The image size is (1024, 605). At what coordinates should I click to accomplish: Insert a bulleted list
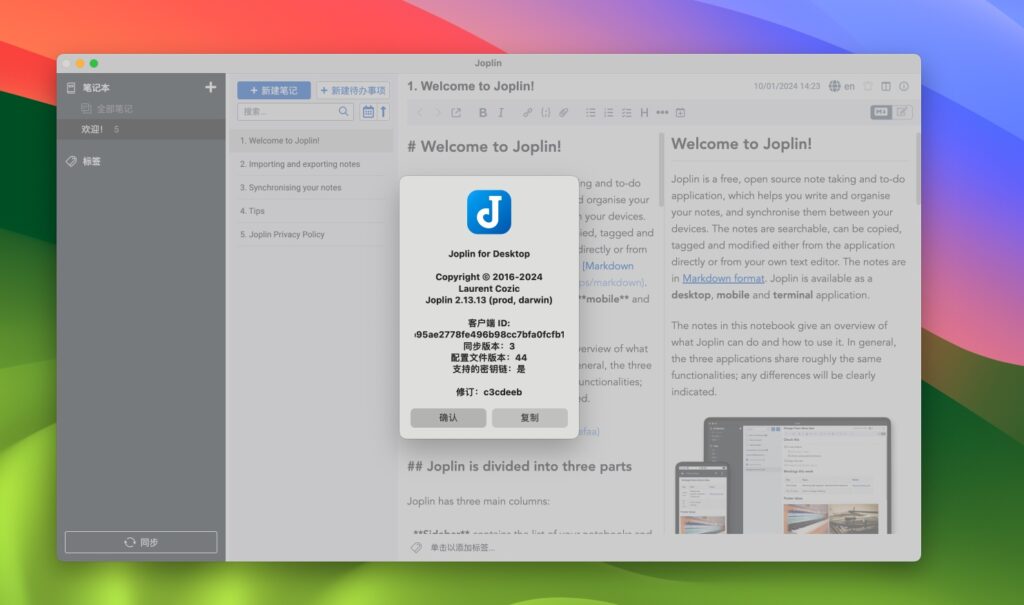click(x=590, y=112)
